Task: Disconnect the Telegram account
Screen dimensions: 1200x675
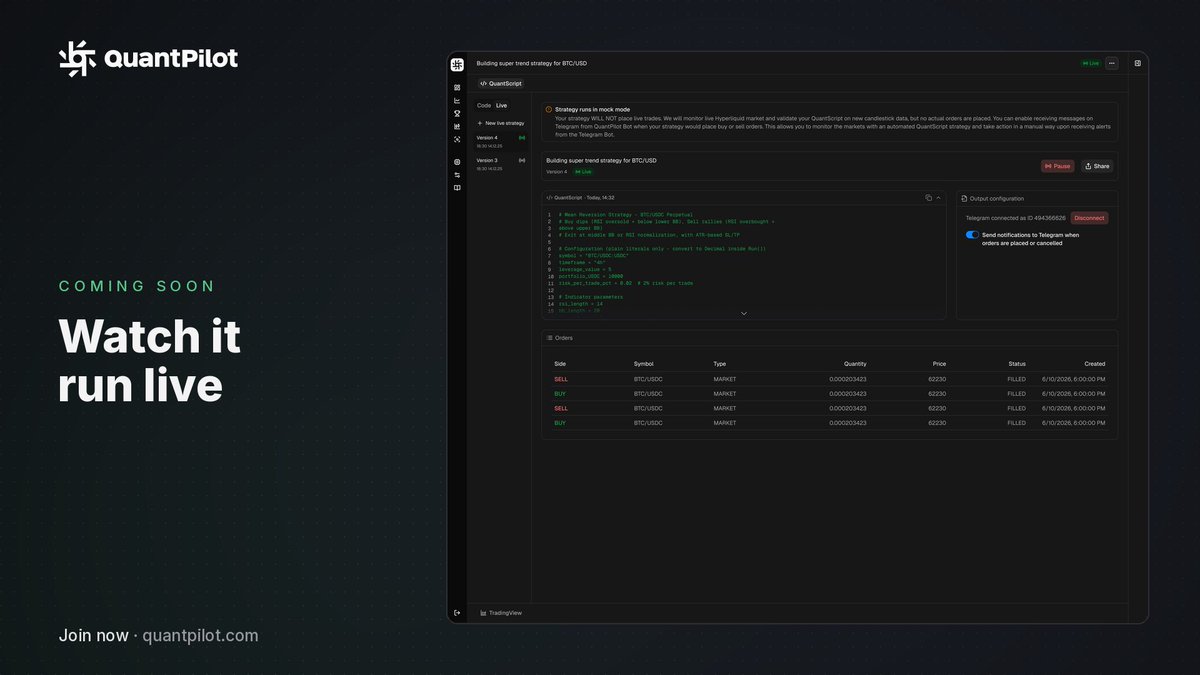Action: tap(1089, 218)
